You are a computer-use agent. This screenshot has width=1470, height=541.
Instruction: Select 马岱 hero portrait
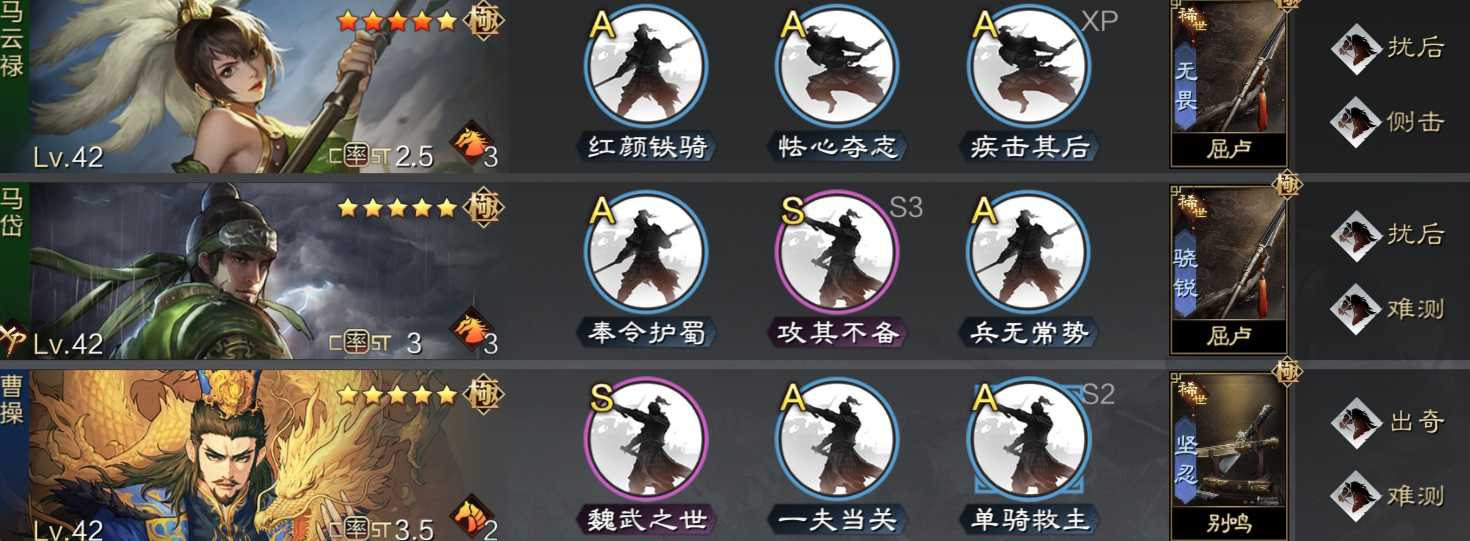click(267, 270)
